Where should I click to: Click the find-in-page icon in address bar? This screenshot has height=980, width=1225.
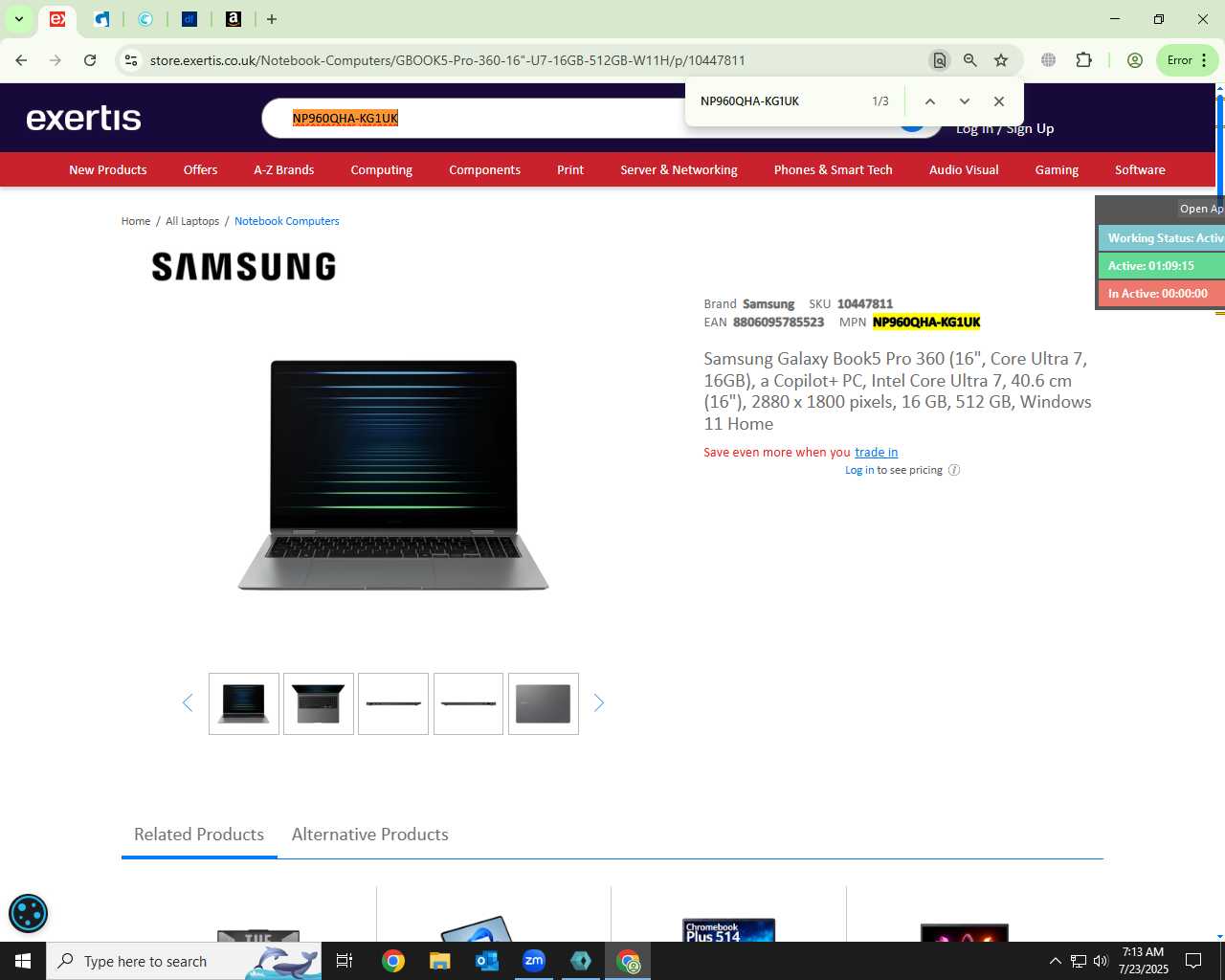(940, 60)
